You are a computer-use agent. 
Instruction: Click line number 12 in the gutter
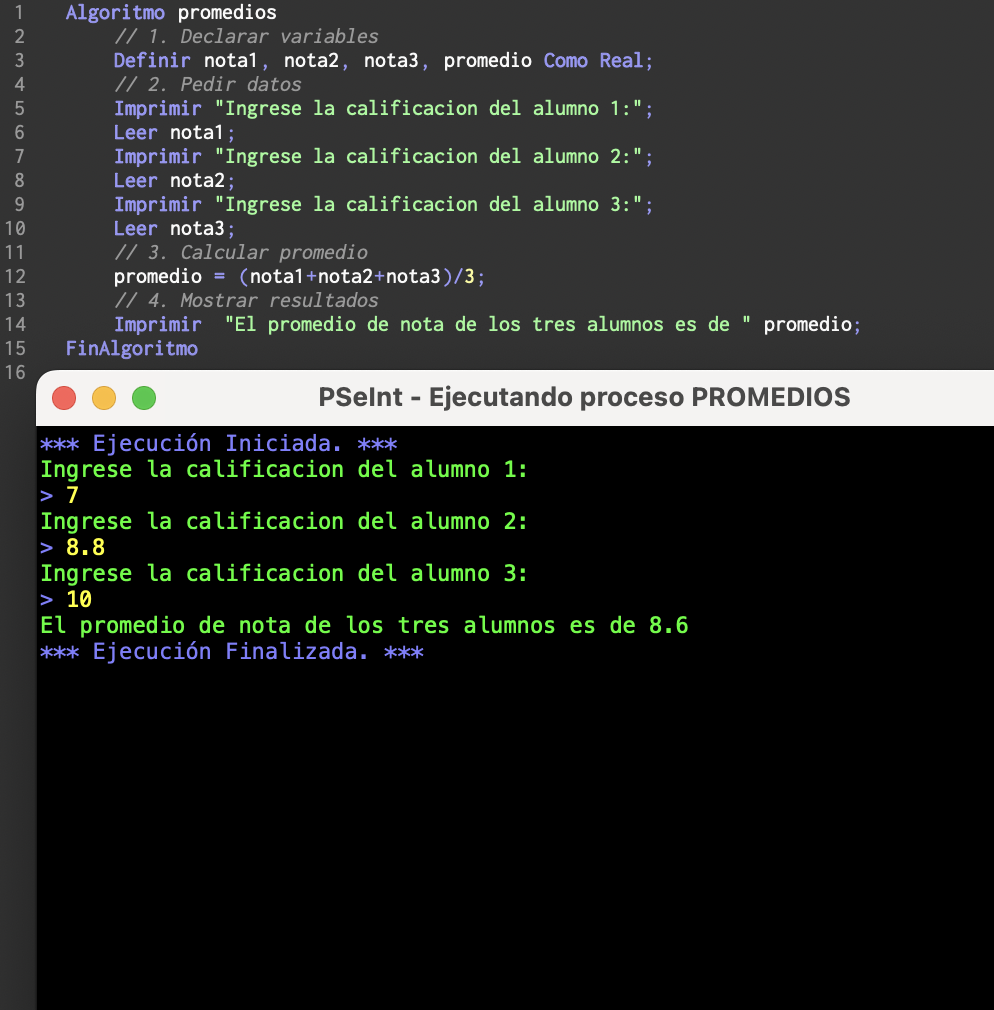point(15,276)
